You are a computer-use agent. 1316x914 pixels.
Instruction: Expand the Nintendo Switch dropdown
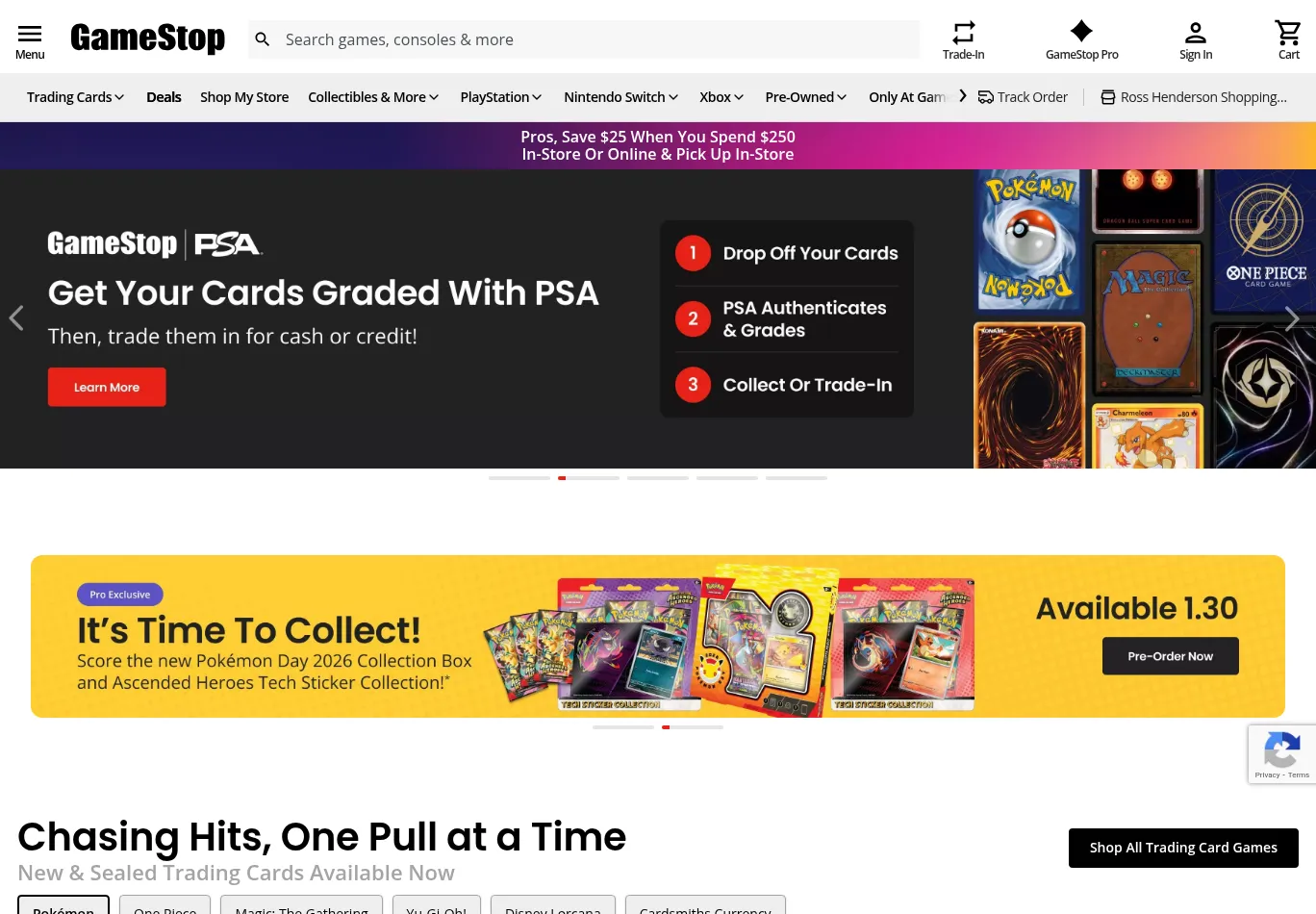click(621, 97)
